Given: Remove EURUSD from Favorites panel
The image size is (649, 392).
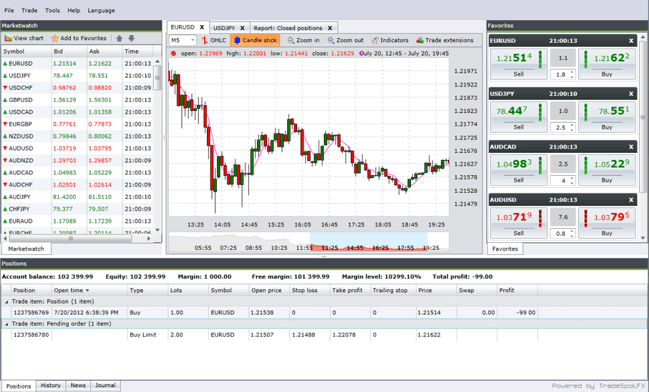Looking at the screenshot, I should coord(631,41).
